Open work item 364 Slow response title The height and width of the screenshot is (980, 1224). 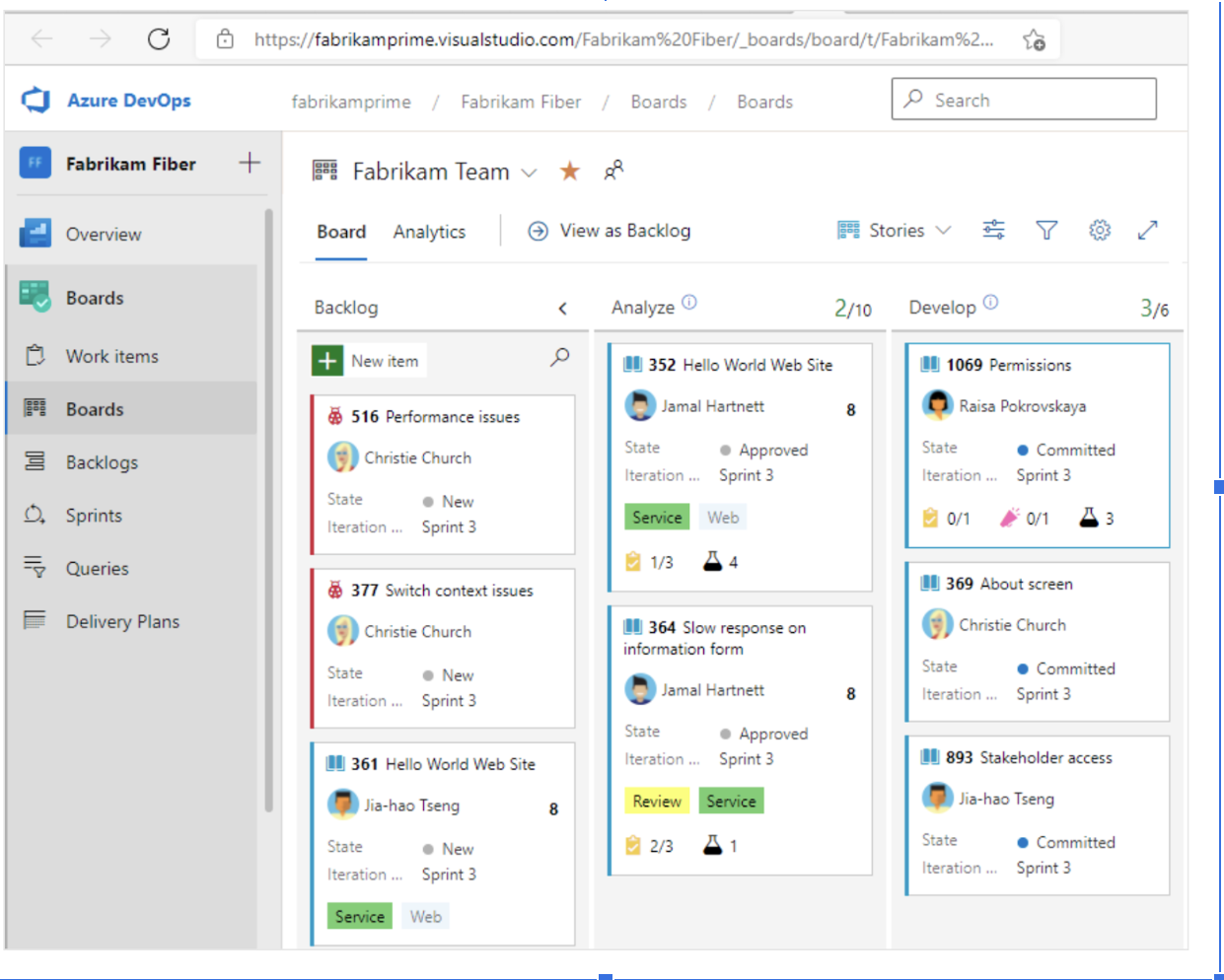pos(715,638)
